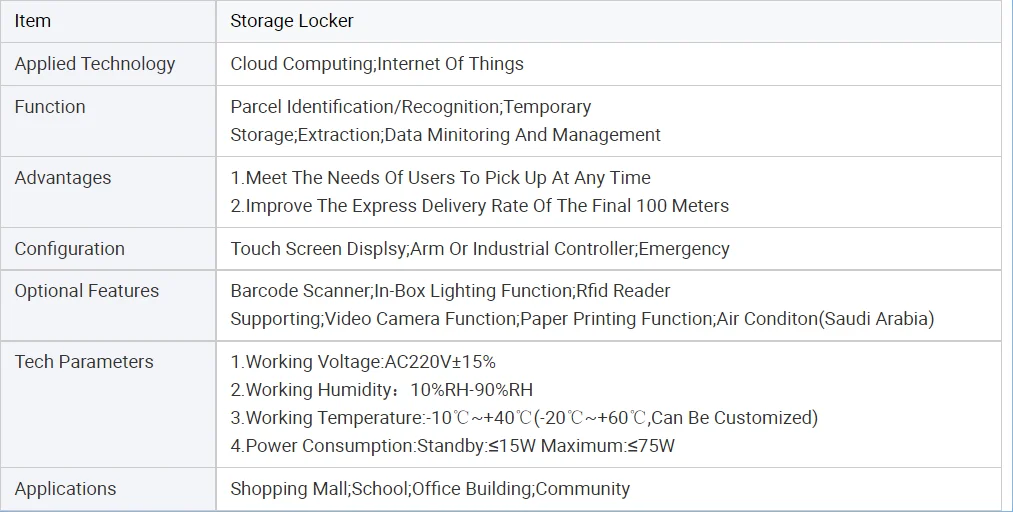Click the "Working Temperature" parameter line
The image size is (1013, 512).
tap(524, 418)
